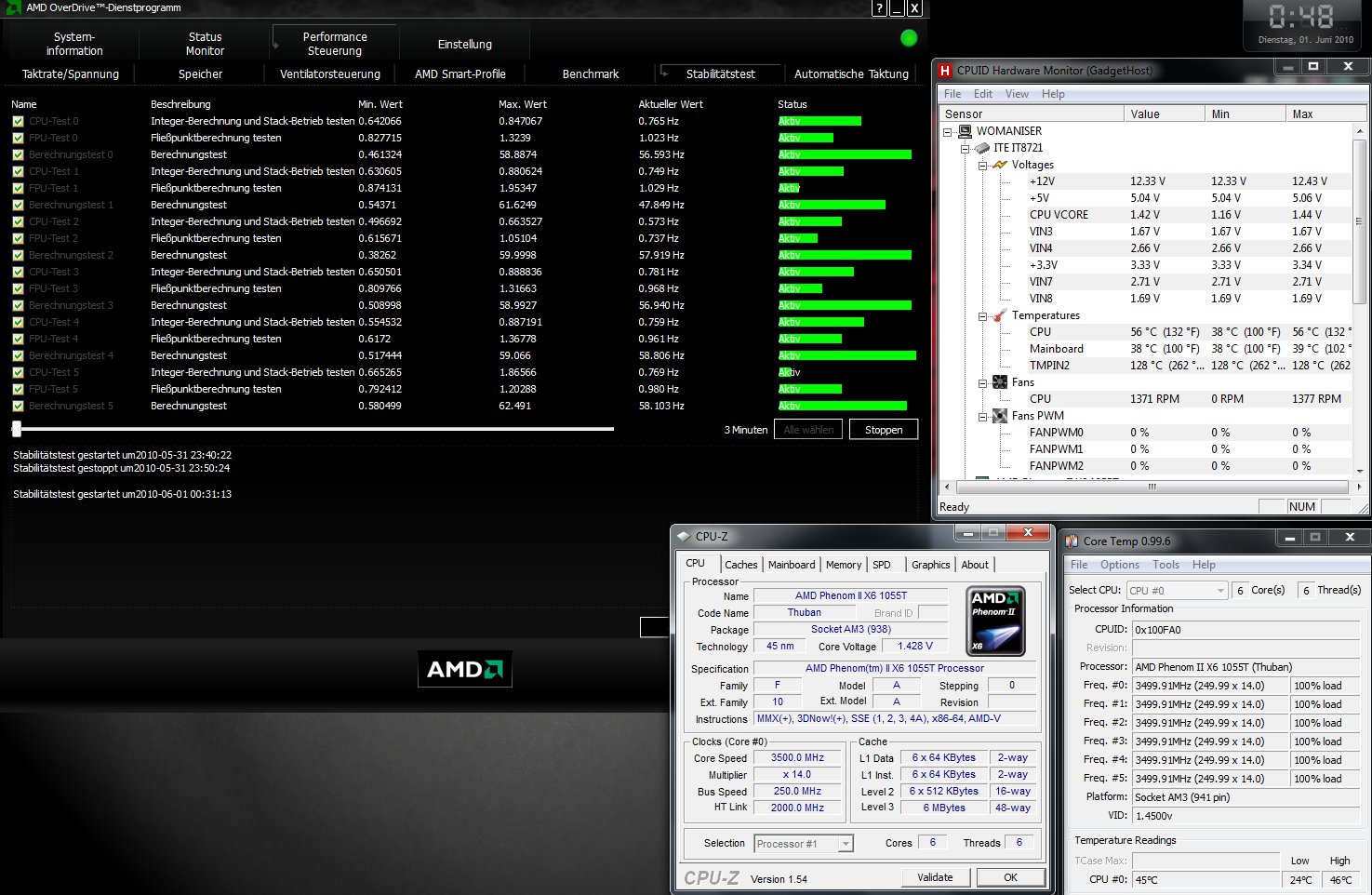The width and height of the screenshot is (1372, 895).
Task: Click the Fans PWM icon in tree
Action: click(1000, 416)
